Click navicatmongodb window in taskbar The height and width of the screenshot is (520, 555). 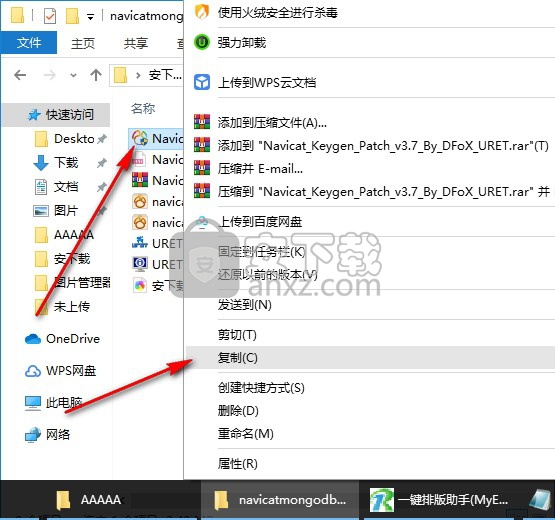coord(280,500)
